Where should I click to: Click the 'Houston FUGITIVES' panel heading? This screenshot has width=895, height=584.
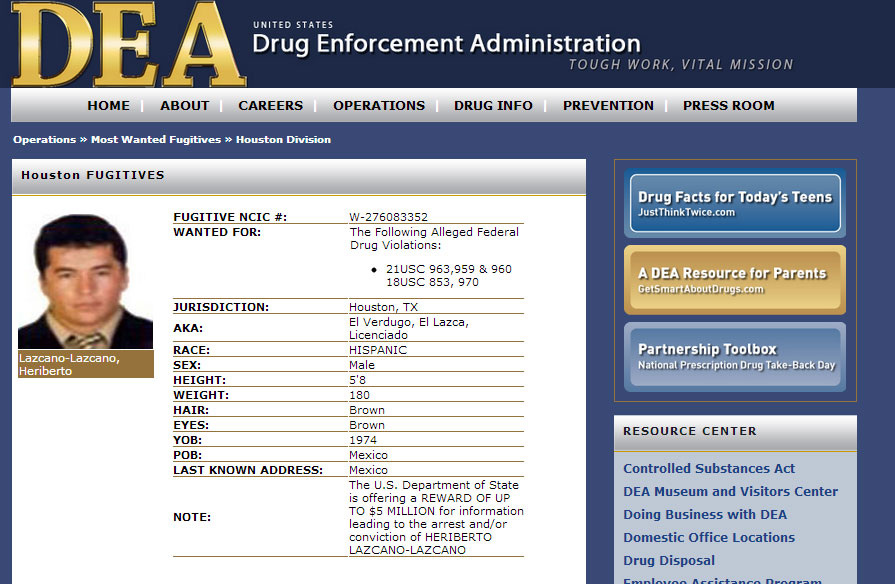93,175
